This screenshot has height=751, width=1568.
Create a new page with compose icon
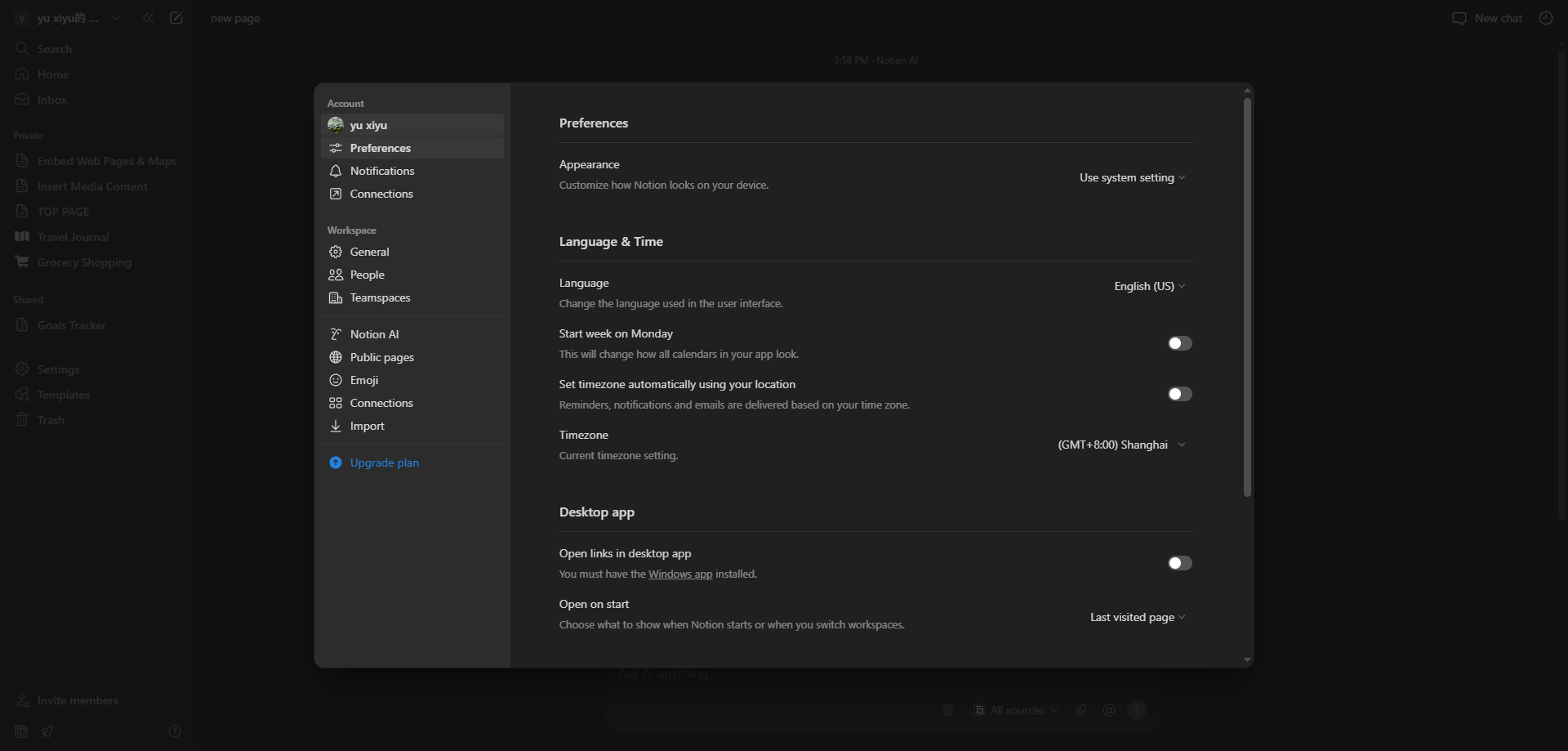(x=176, y=18)
